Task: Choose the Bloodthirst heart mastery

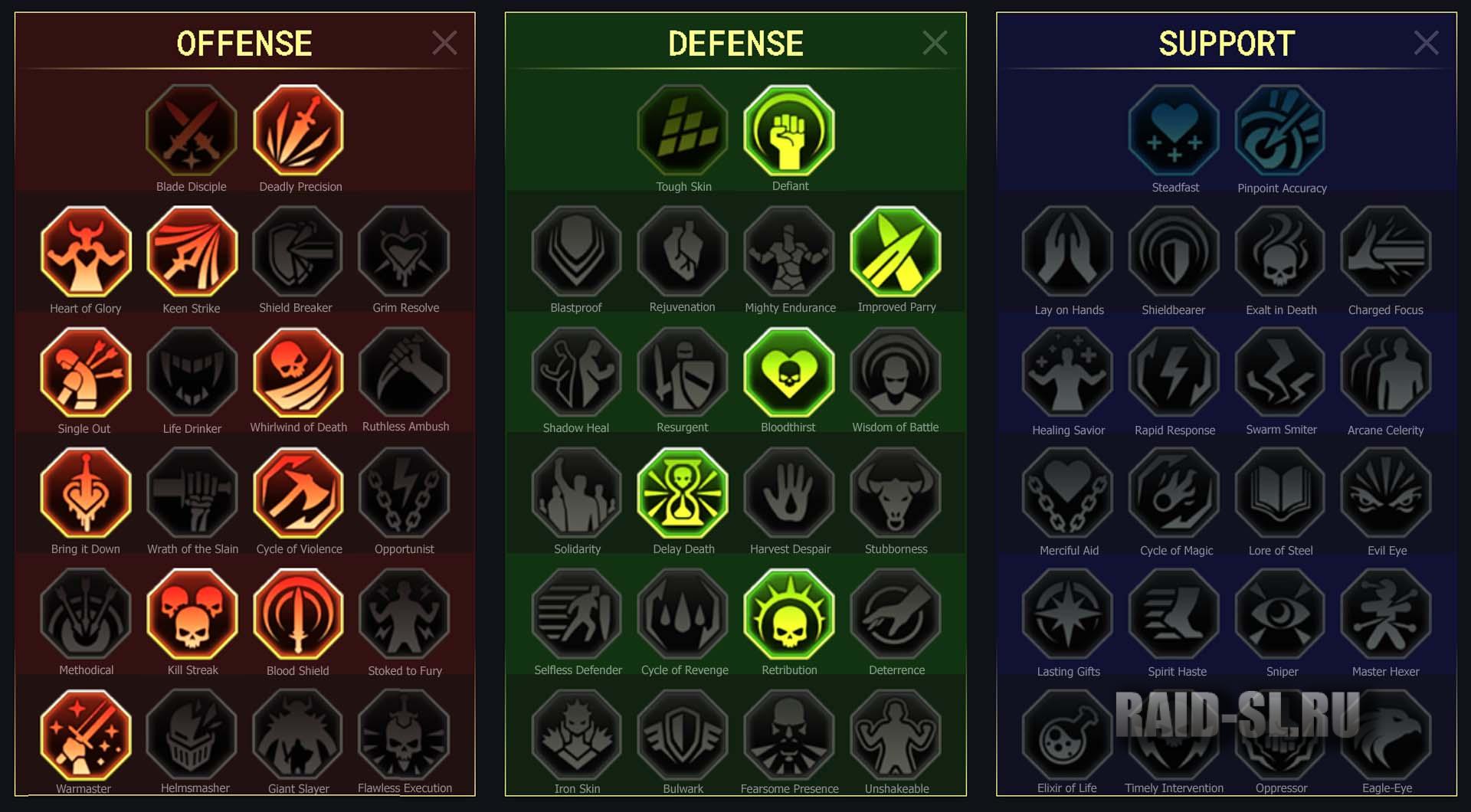Action: click(789, 372)
